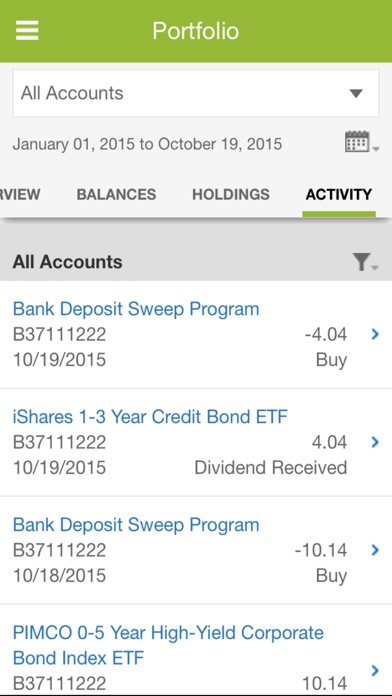Open the hamburger navigation menu

pyautogui.click(x=27, y=31)
